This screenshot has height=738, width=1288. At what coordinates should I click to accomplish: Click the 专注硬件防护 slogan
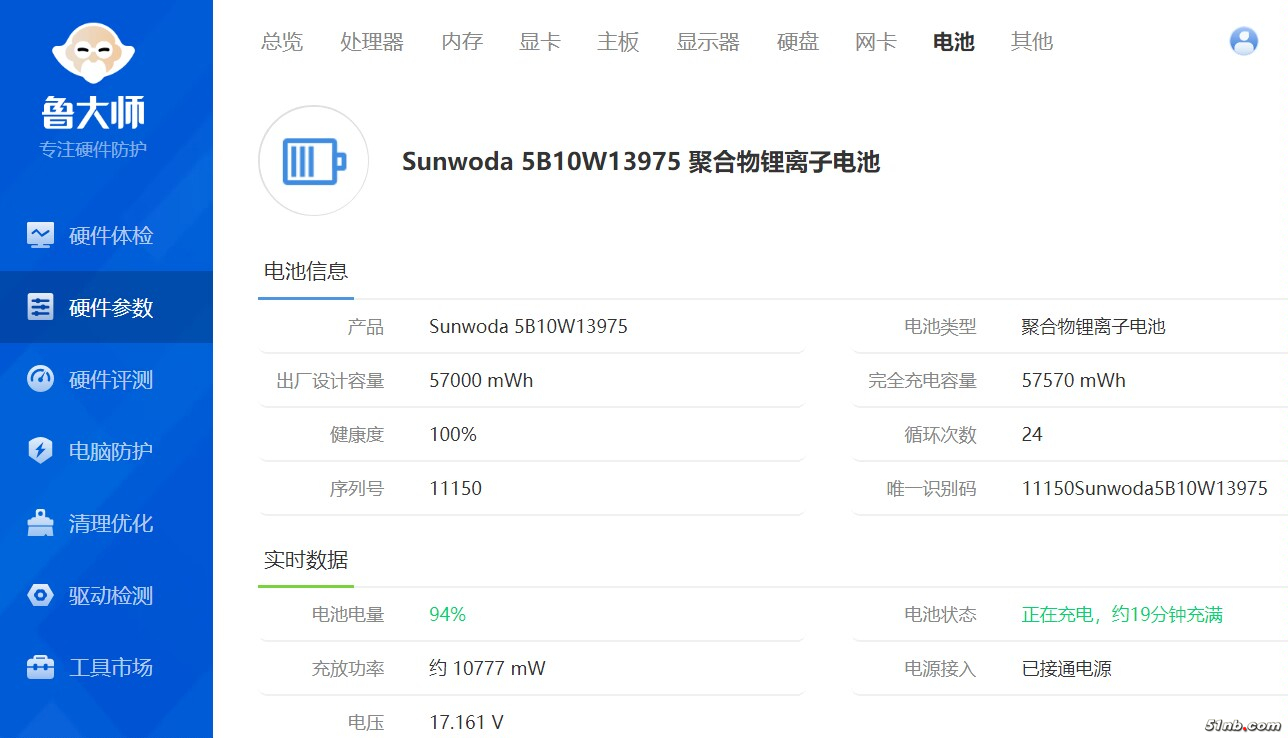[93, 149]
